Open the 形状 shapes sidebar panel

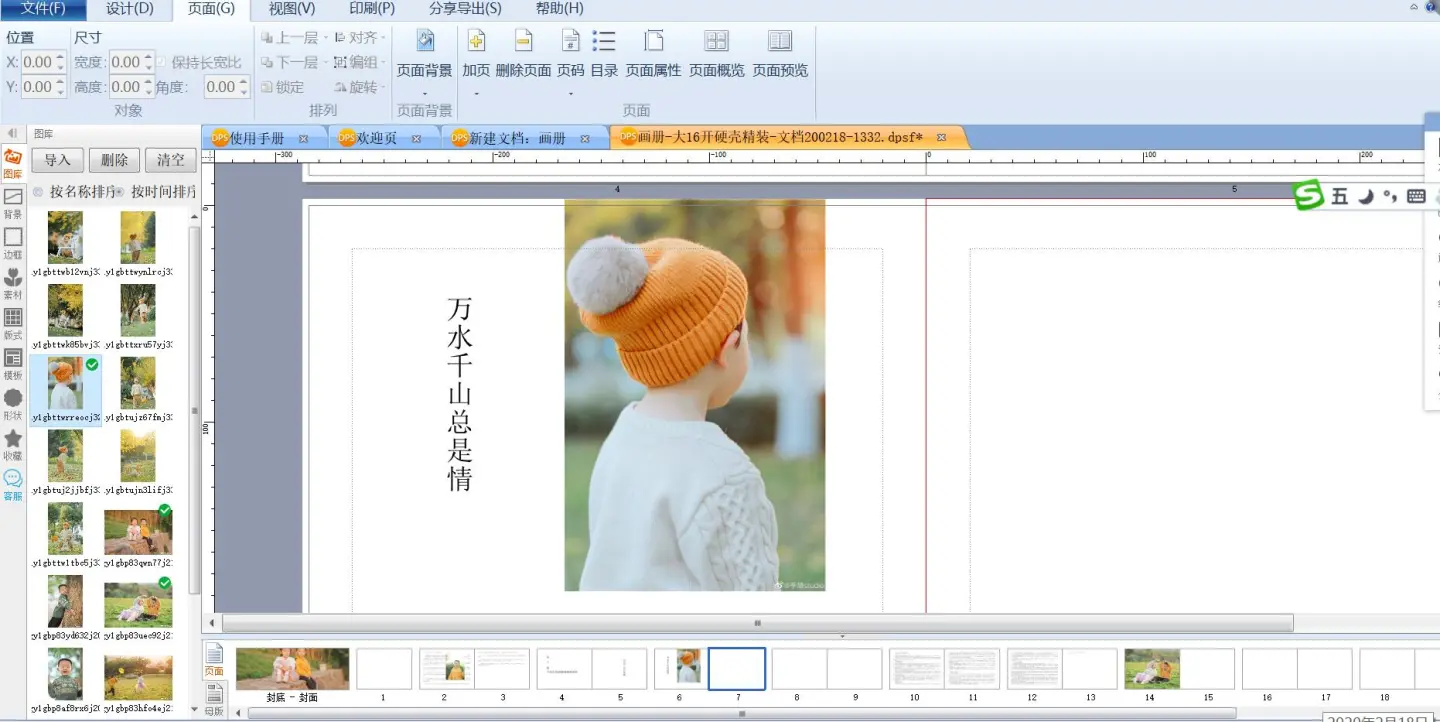(13, 404)
